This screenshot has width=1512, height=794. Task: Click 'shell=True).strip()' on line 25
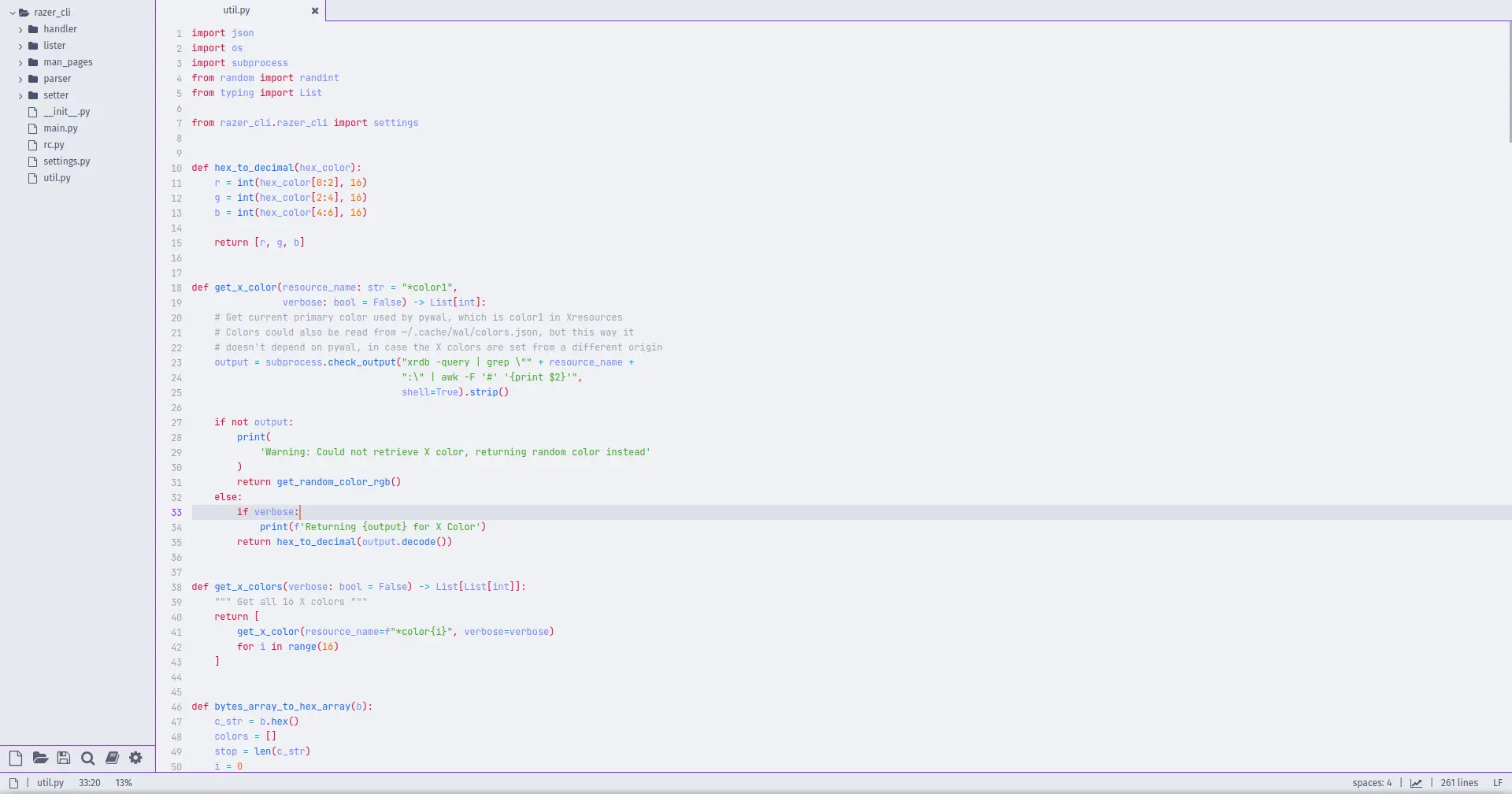point(455,392)
